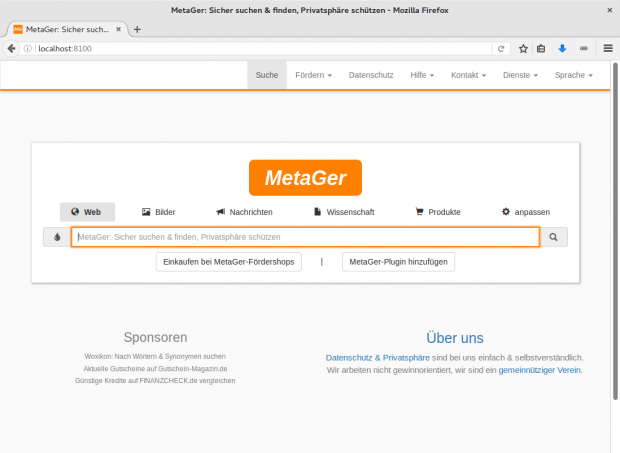Bookmark this page with the star icon
Screen dimensions: 620x453
(x=523, y=49)
